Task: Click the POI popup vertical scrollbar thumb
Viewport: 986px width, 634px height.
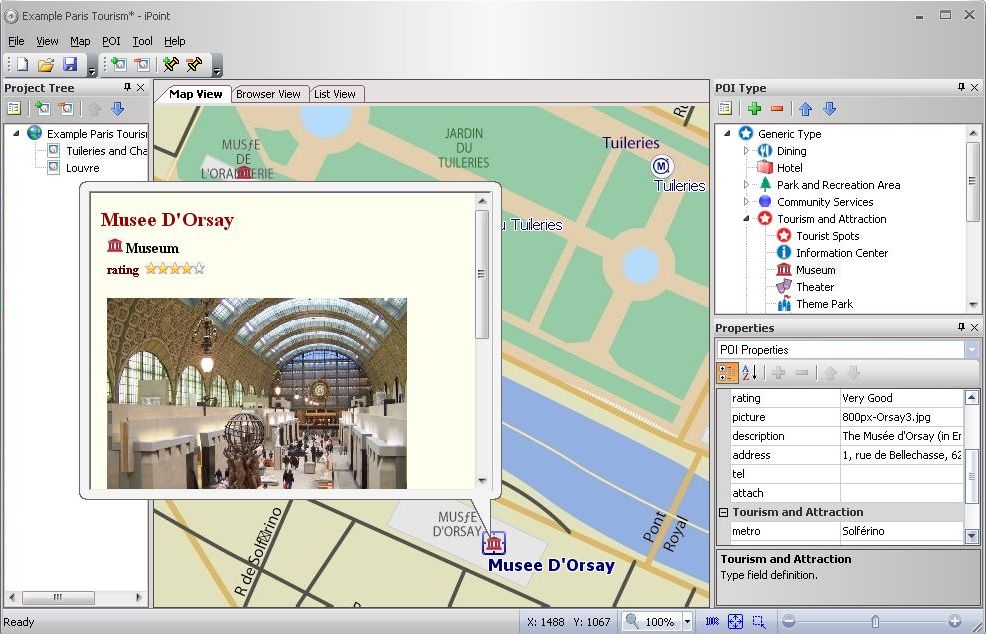Action: tap(482, 274)
